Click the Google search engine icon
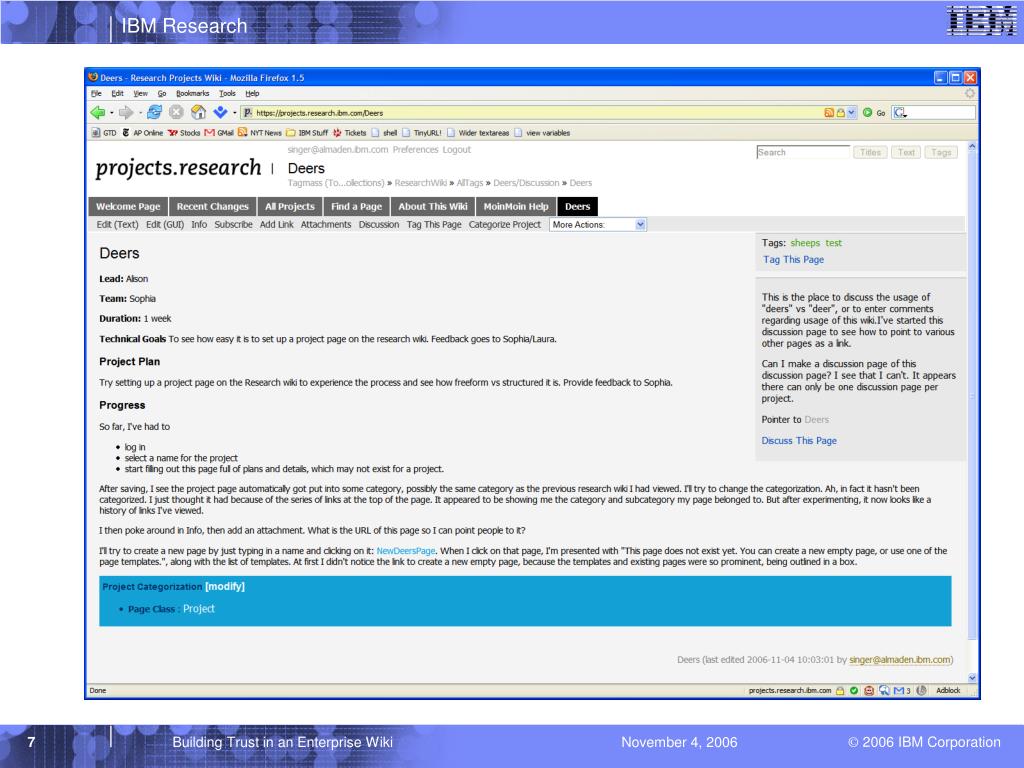Image resolution: width=1024 pixels, height=768 pixels. click(899, 112)
